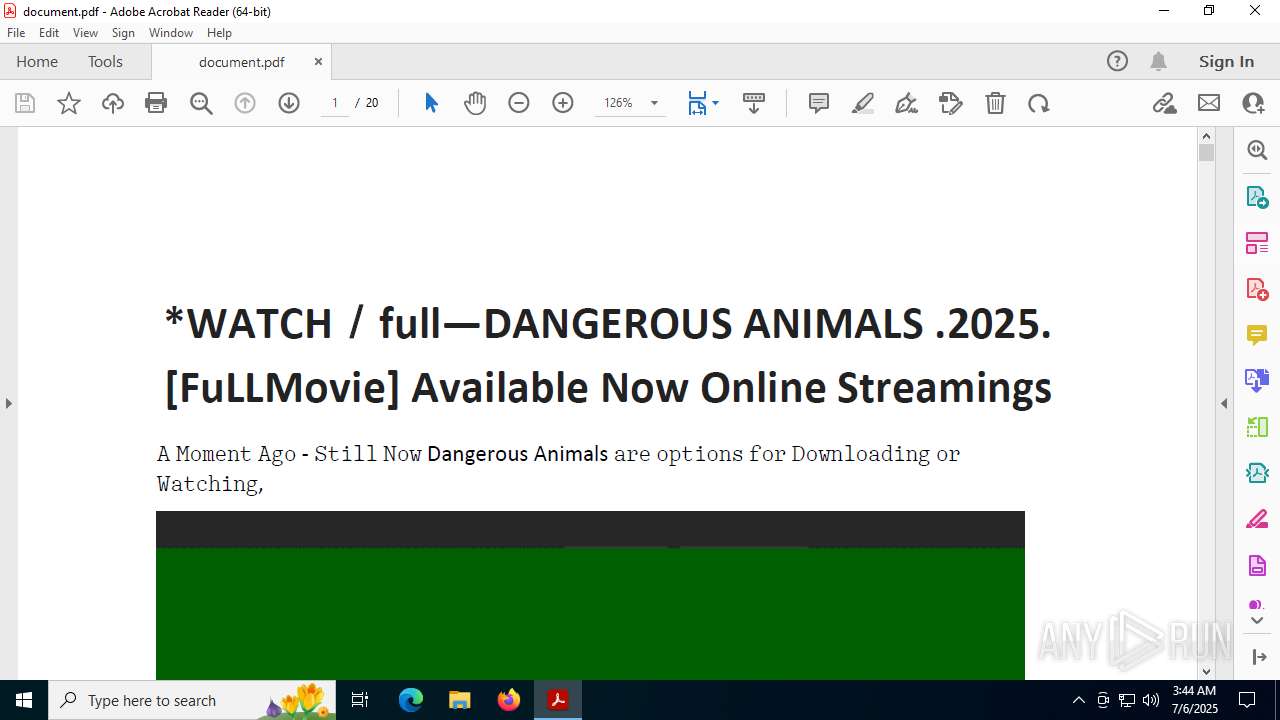Open the File menu
The image size is (1280, 720).
pyautogui.click(x=16, y=33)
